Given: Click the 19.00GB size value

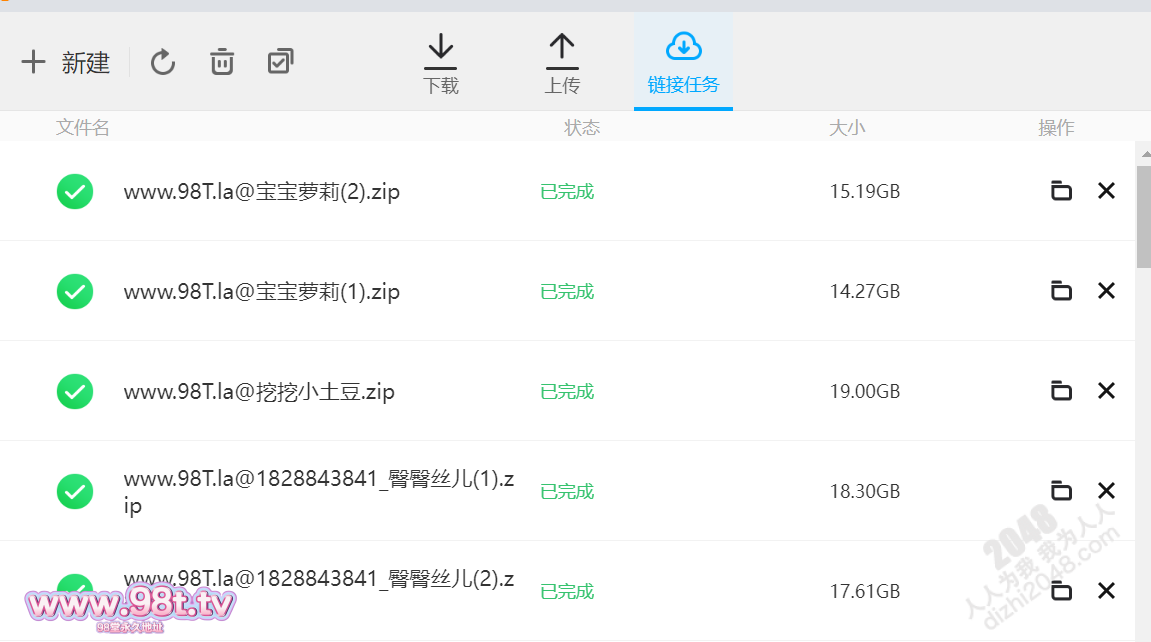Looking at the screenshot, I should coord(865,391).
